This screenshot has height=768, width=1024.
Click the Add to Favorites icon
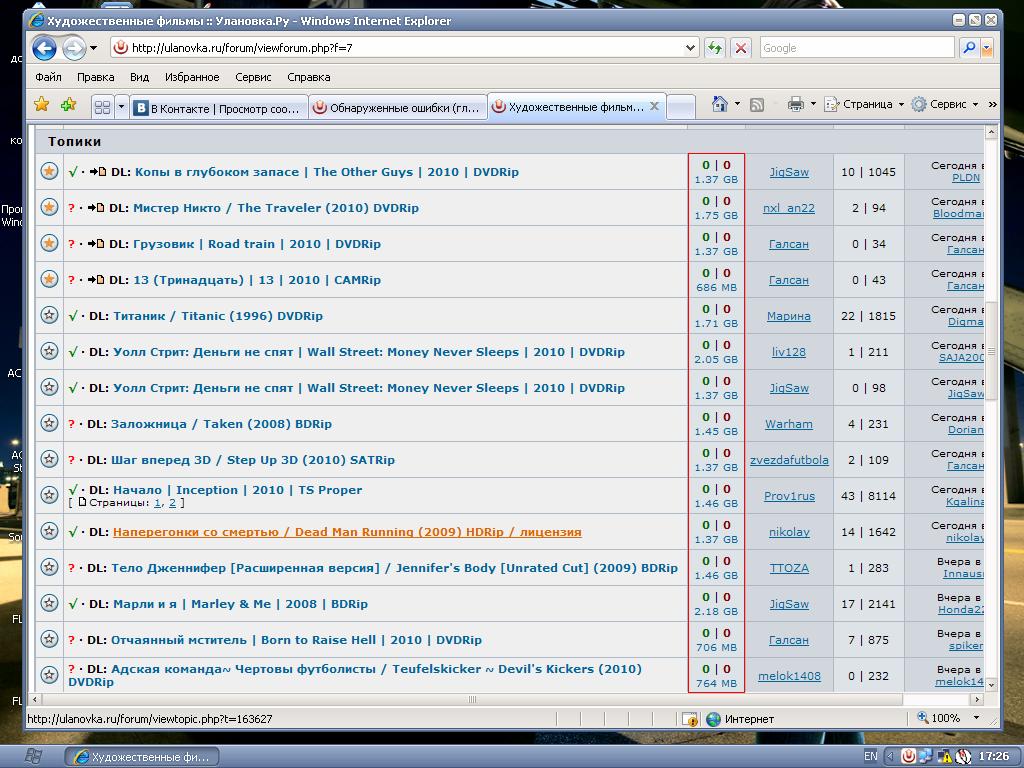(68, 105)
